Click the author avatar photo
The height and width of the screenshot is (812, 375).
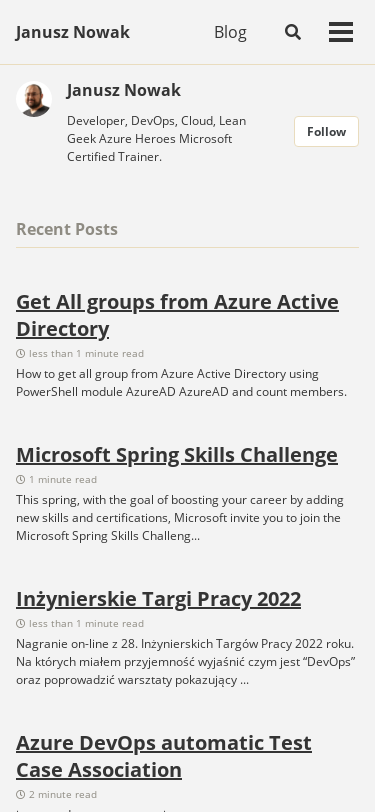[34, 99]
